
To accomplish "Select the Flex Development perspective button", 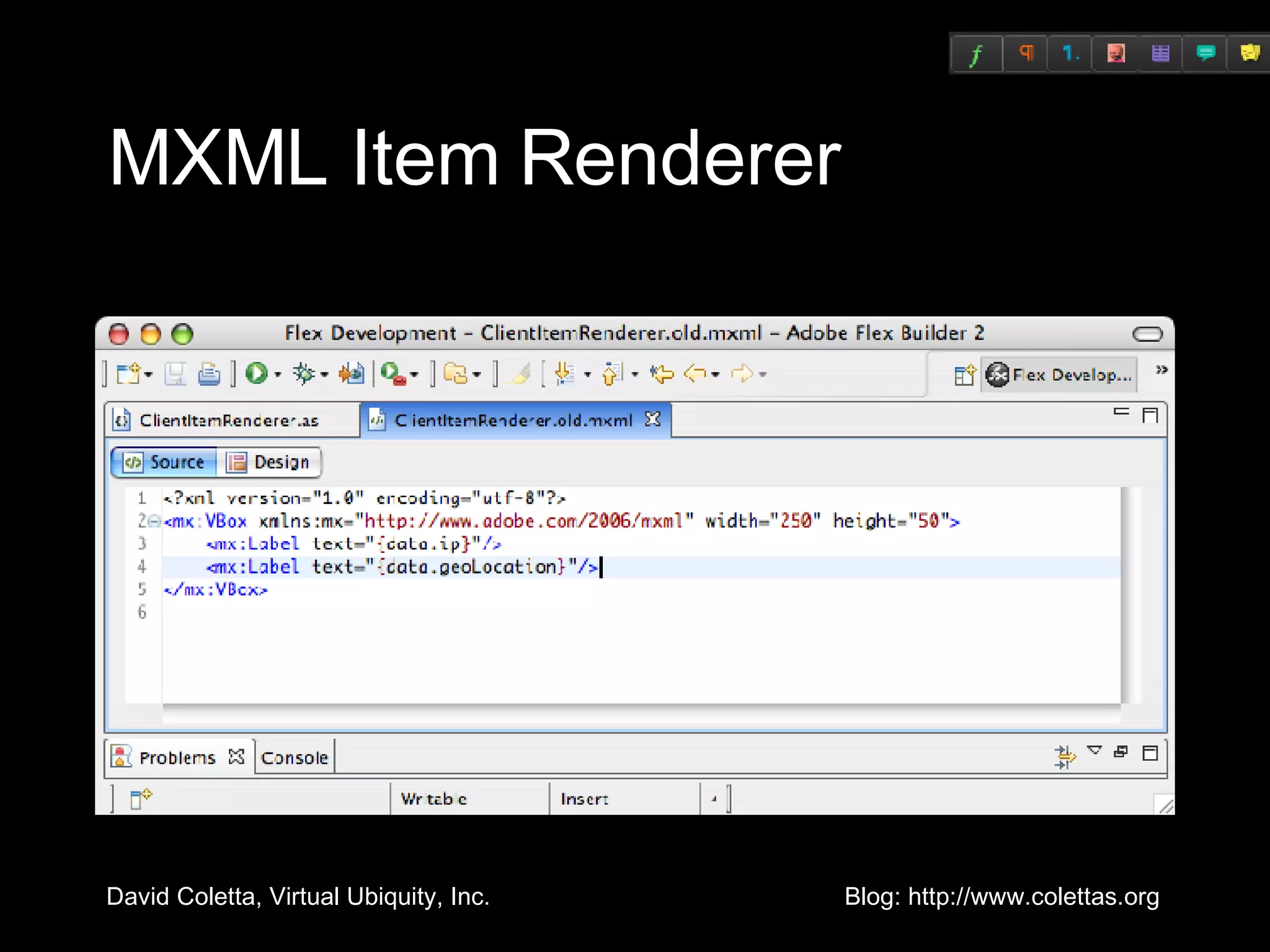I will tap(1059, 374).
